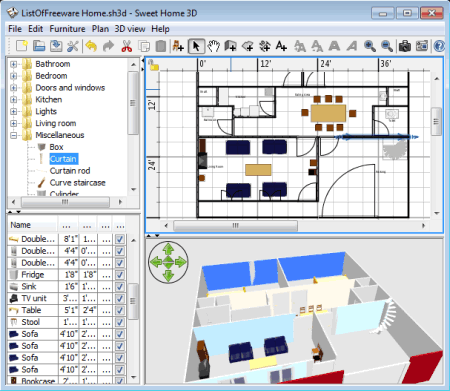Collapse the Miscellaneous category
This screenshot has width=450, height=391.
pos(13,135)
